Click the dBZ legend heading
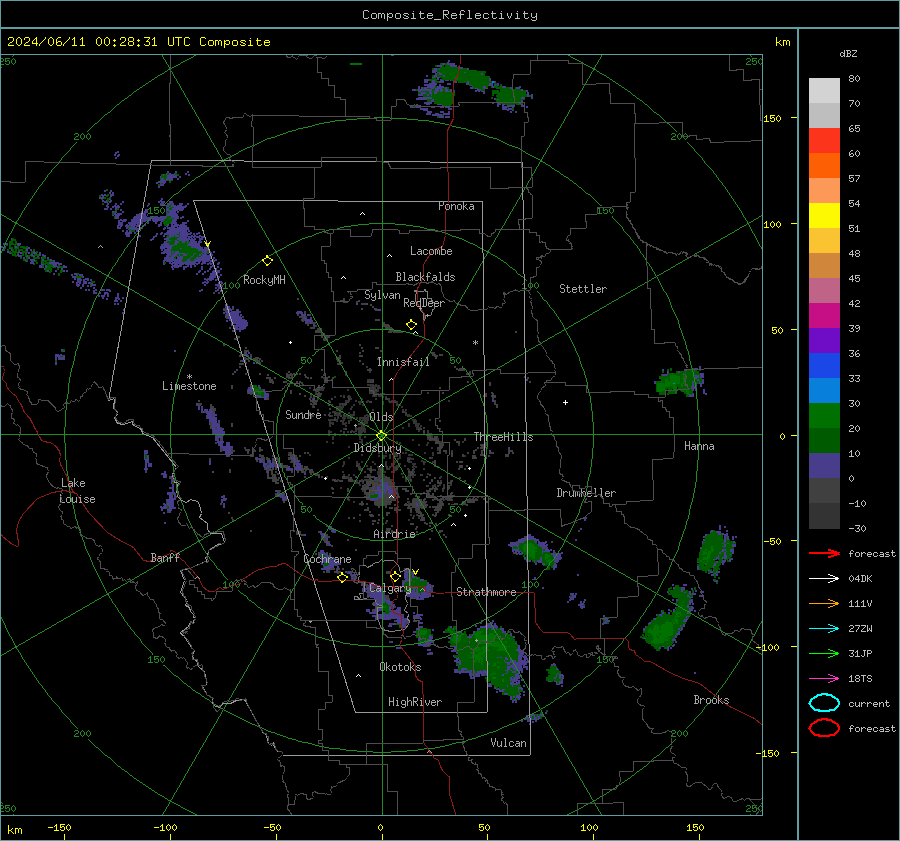This screenshot has width=900, height=841. point(848,53)
